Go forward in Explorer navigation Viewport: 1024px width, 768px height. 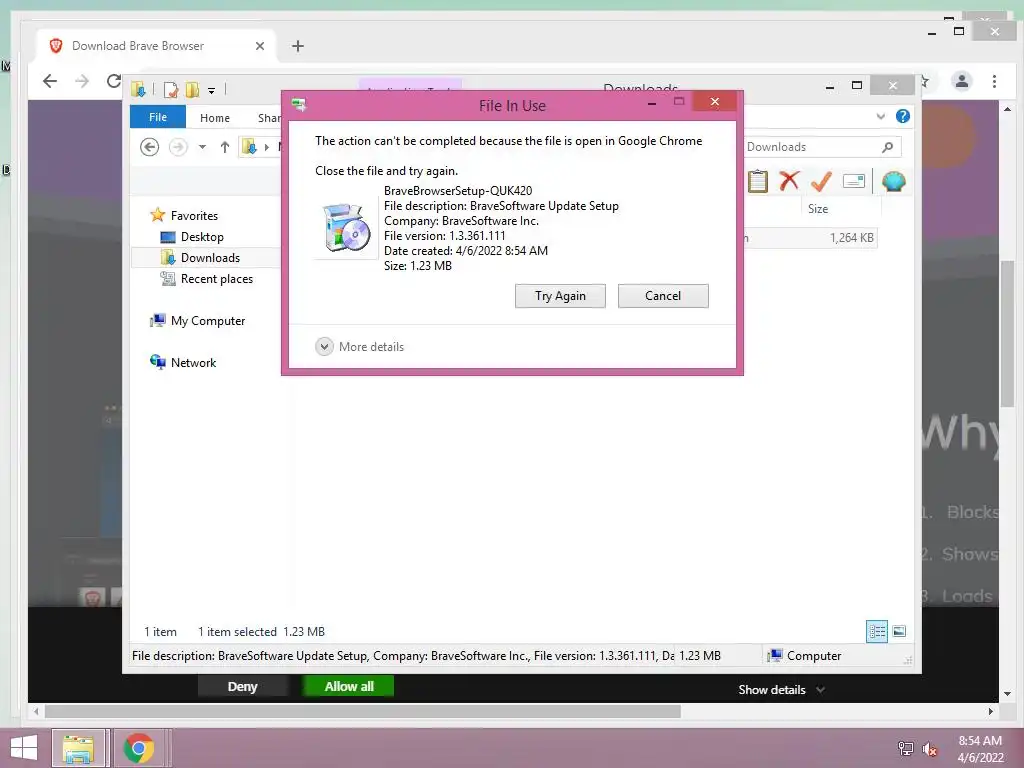(x=178, y=147)
